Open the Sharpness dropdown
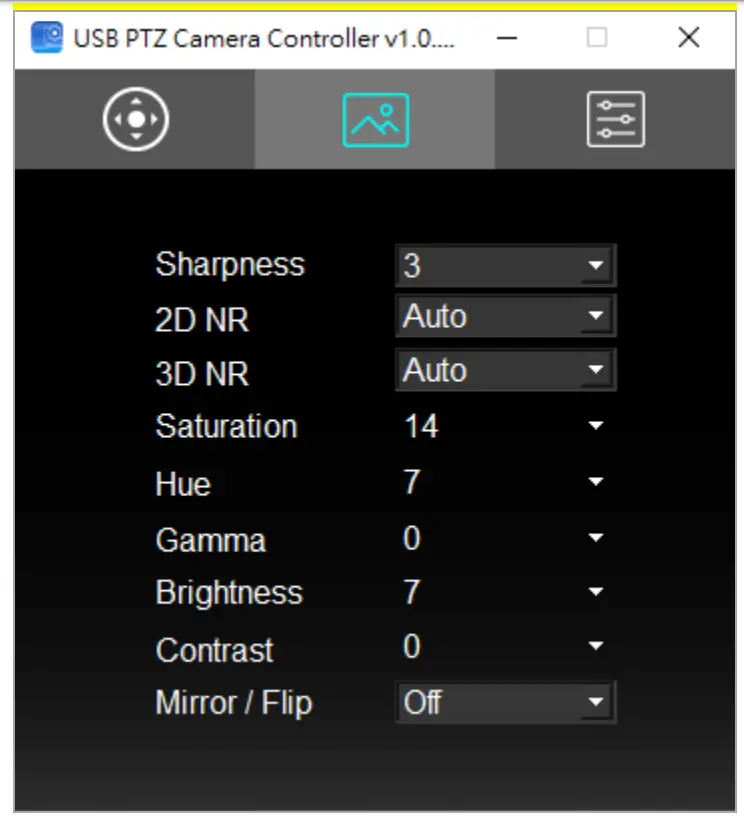This screenshot has height=820, width=744. [x=597, y=265]
